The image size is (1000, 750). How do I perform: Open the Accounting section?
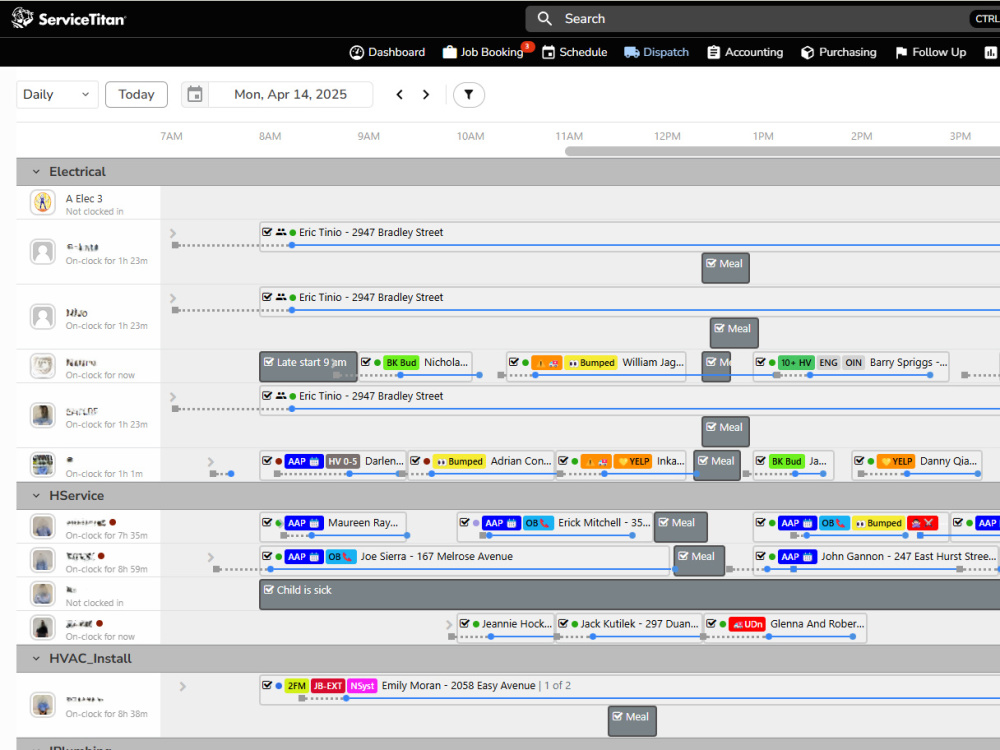(x=745, y=52)
